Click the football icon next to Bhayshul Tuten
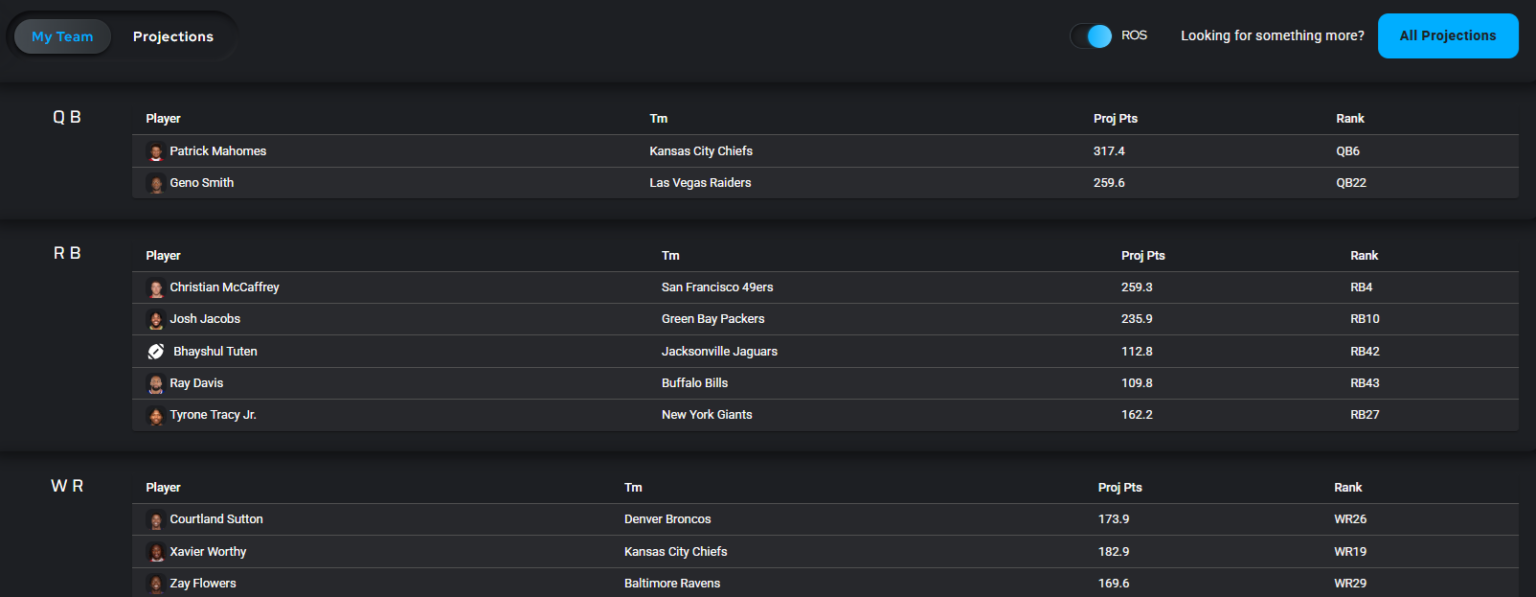 [156, 351]
